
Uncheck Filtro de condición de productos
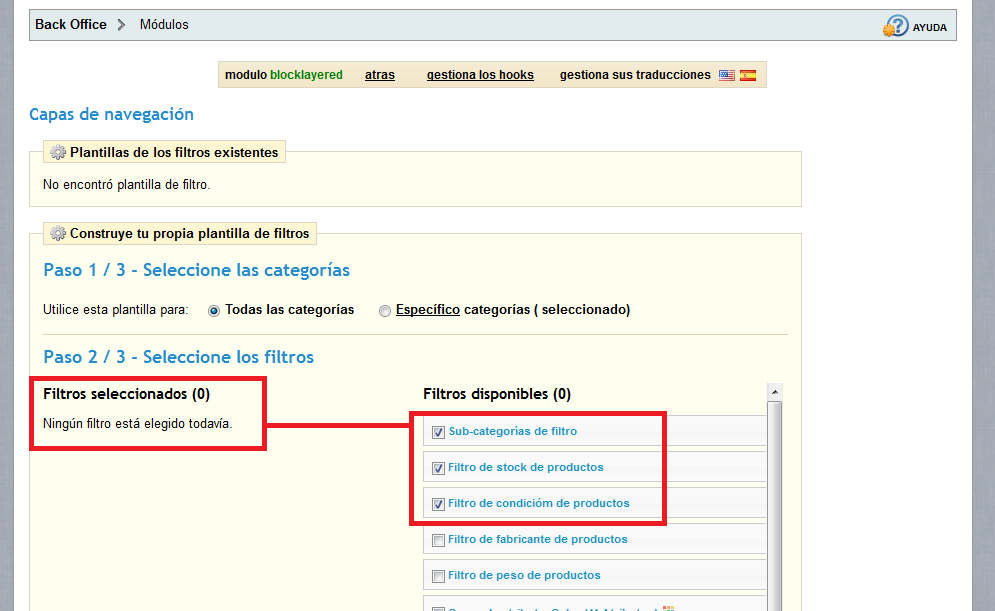438,504
